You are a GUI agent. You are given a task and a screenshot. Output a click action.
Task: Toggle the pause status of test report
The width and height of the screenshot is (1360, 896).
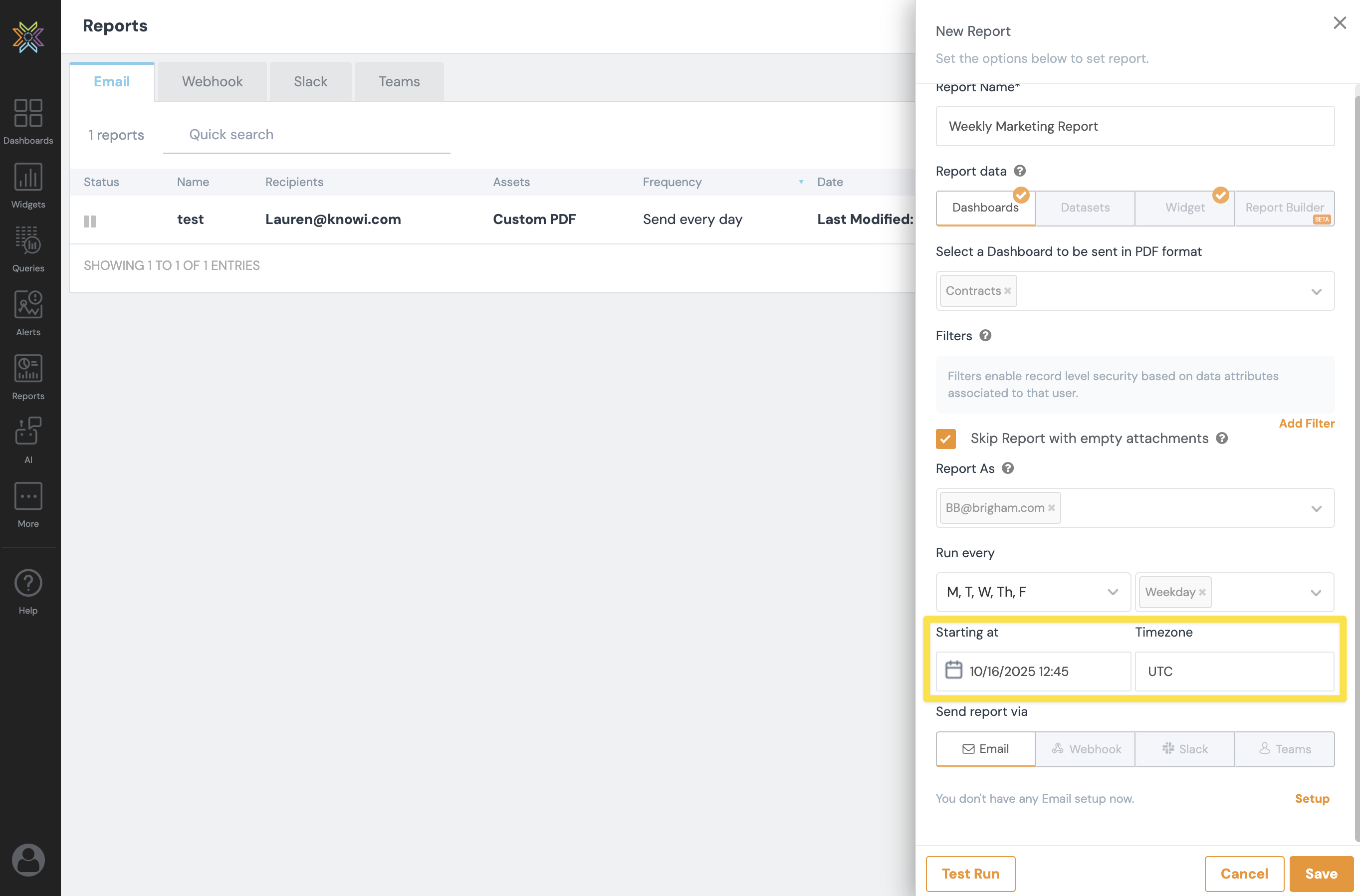point(90,221)
